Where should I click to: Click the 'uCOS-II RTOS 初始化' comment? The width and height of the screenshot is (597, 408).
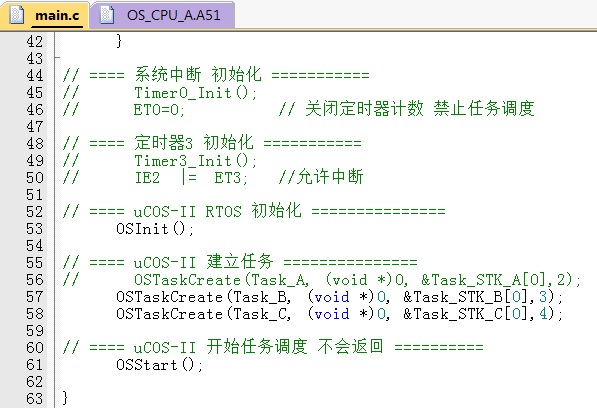coord(254,211)
